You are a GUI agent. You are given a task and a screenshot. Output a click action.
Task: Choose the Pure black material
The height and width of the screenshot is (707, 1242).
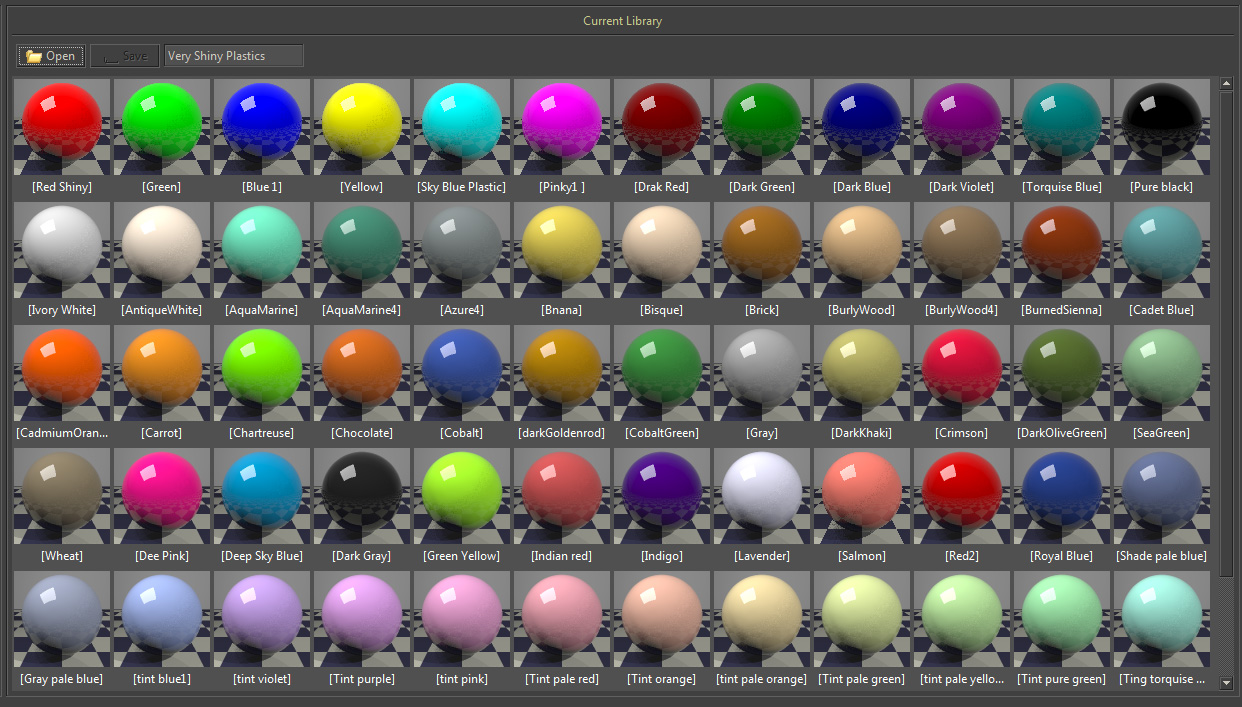tap(1162, 127)
